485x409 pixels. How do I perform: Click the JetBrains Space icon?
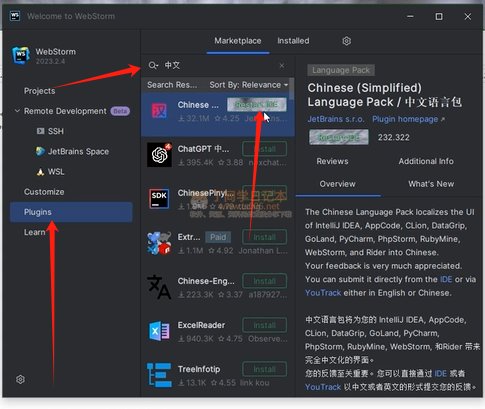40,151
